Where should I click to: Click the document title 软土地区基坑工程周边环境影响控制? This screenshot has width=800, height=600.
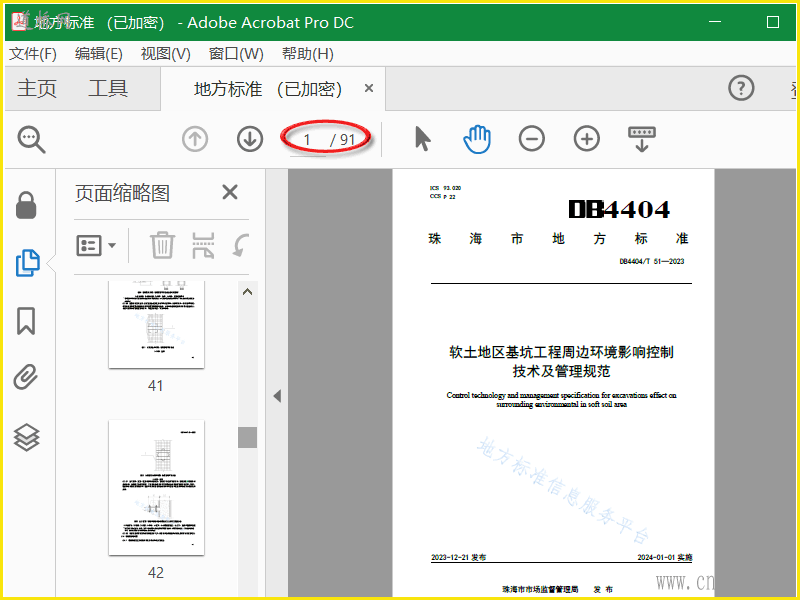click(x=561, y=352)
